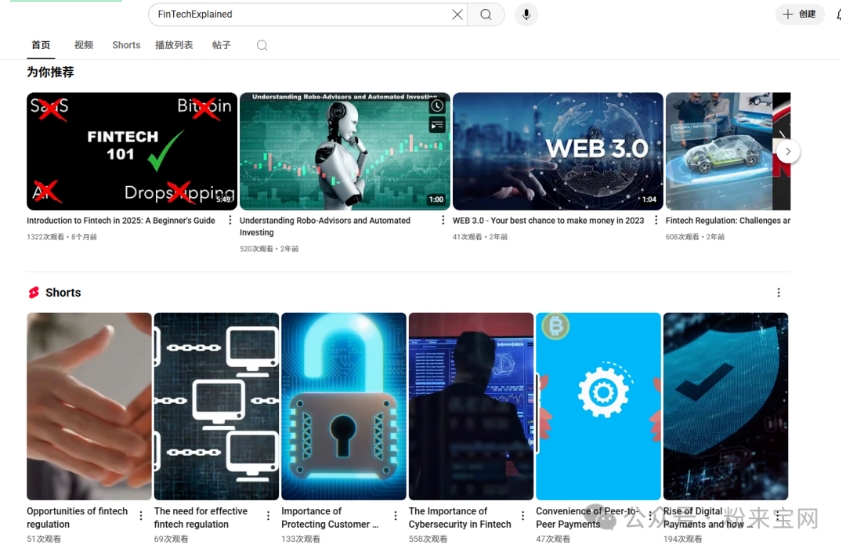
Task: Open the 帖子 tab
Action: tap(222, 45)
